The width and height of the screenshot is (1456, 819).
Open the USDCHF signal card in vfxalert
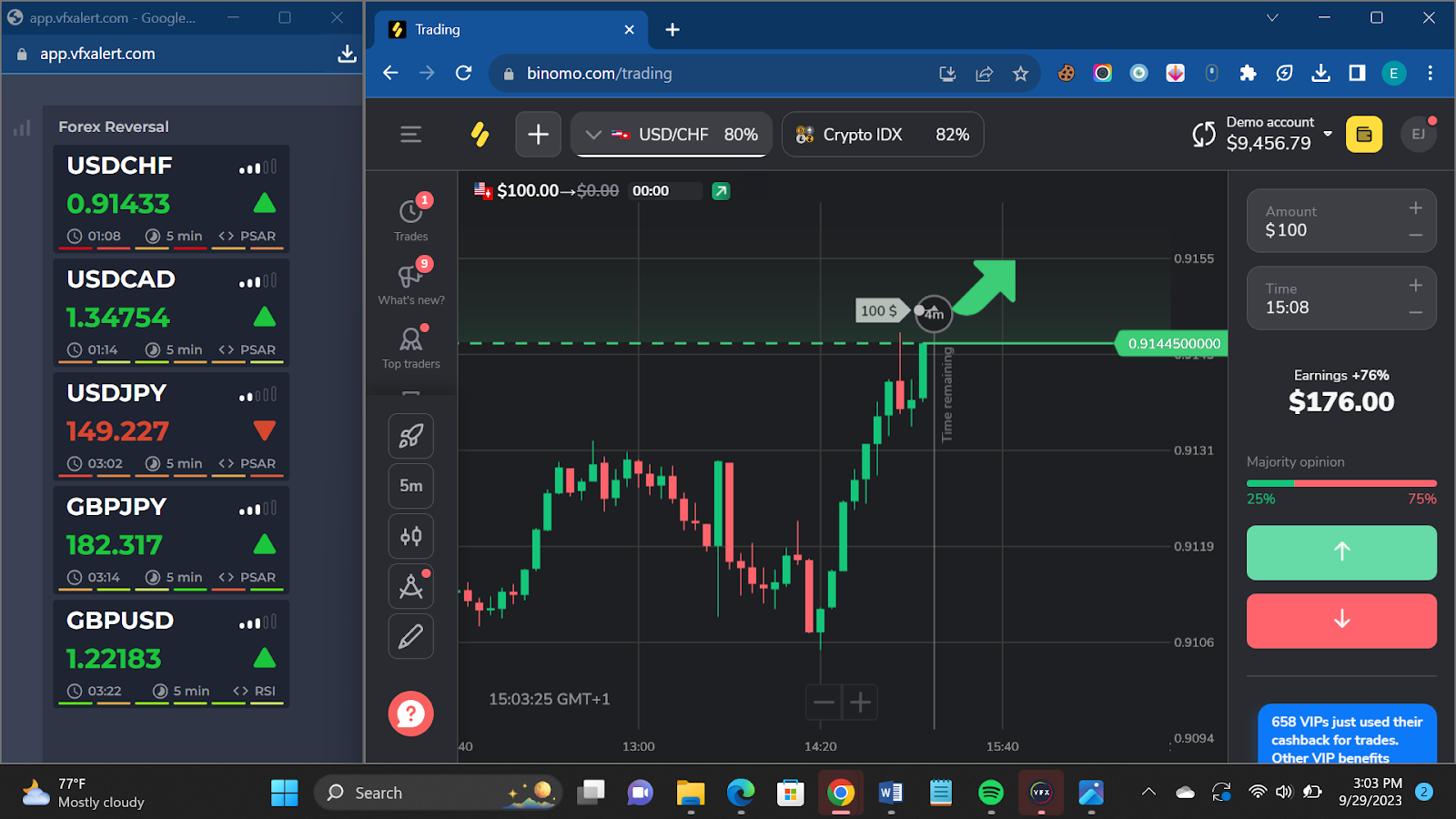171,197
